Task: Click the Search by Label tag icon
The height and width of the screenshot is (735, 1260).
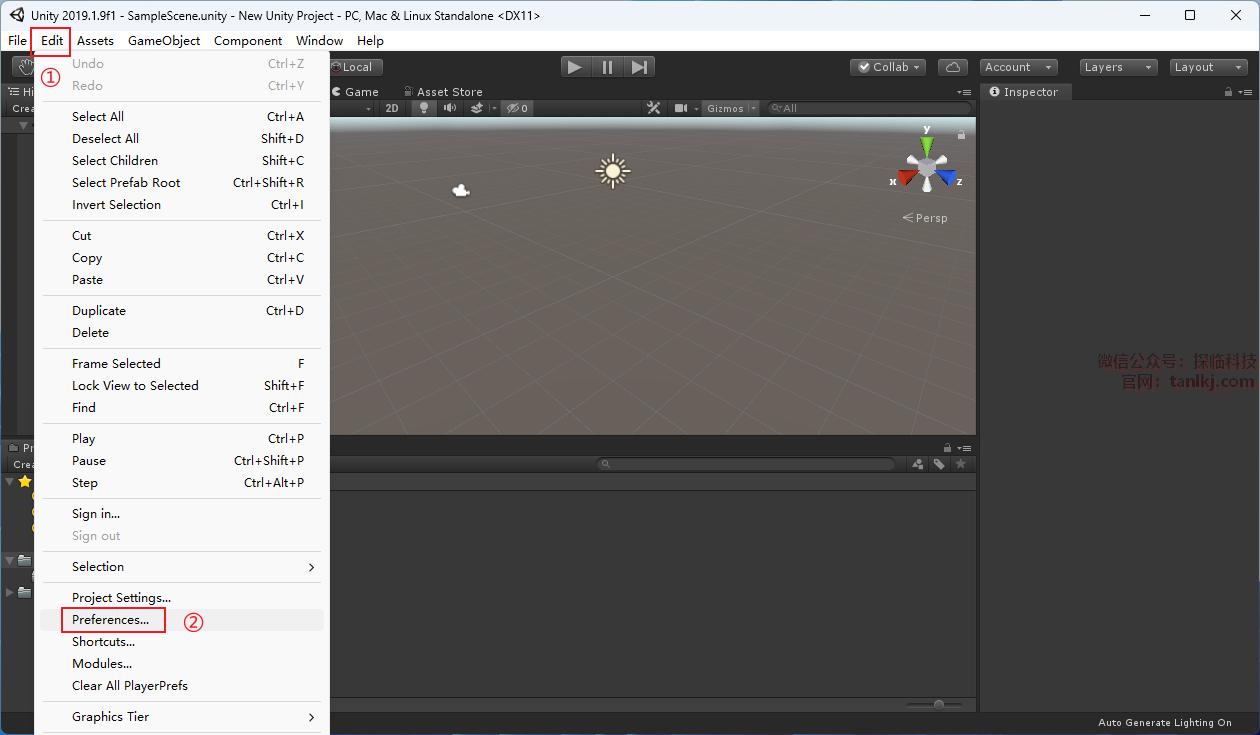Action: [939, 464]
